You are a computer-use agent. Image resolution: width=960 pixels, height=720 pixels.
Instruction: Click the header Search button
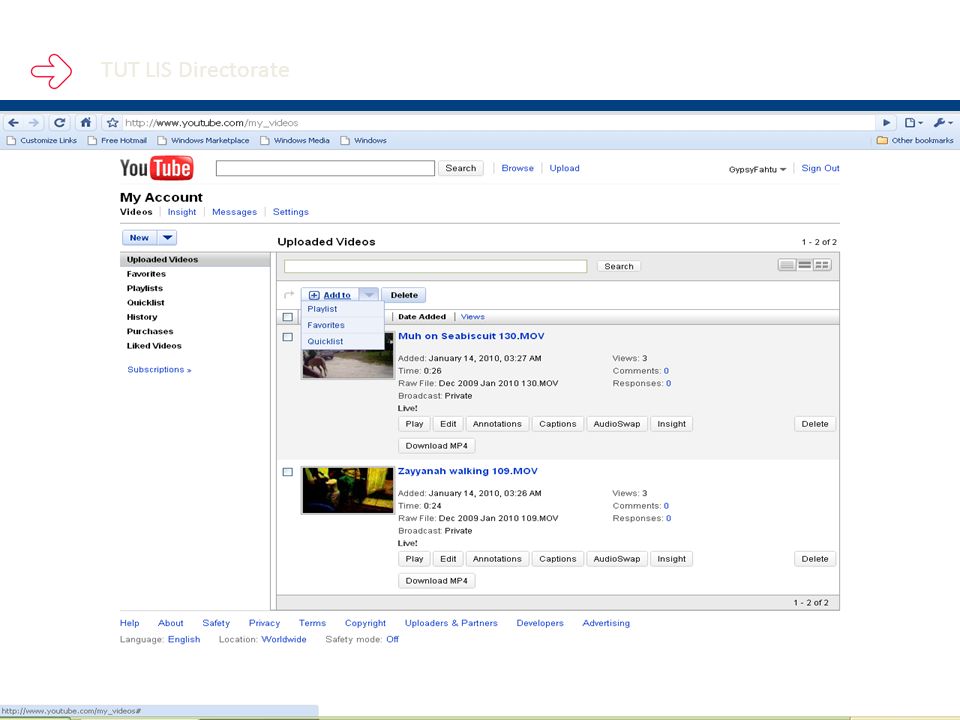tap(460, 168)
